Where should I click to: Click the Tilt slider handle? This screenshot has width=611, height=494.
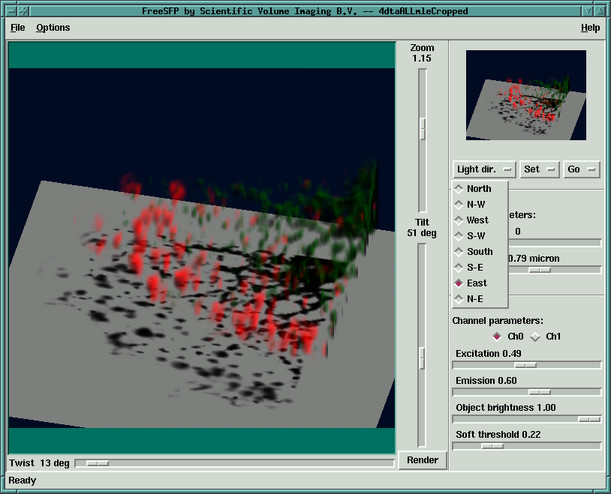tap(422, 358)
